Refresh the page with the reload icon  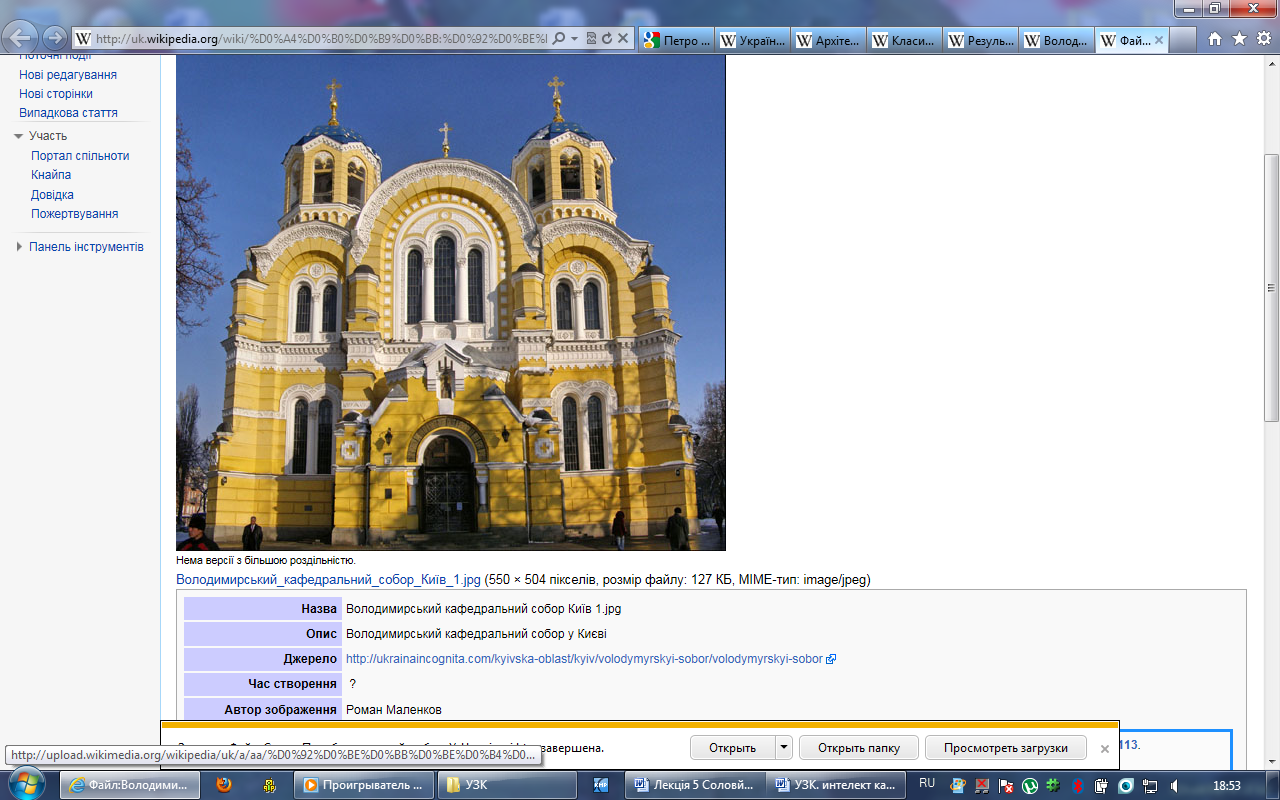pos(606,39)
